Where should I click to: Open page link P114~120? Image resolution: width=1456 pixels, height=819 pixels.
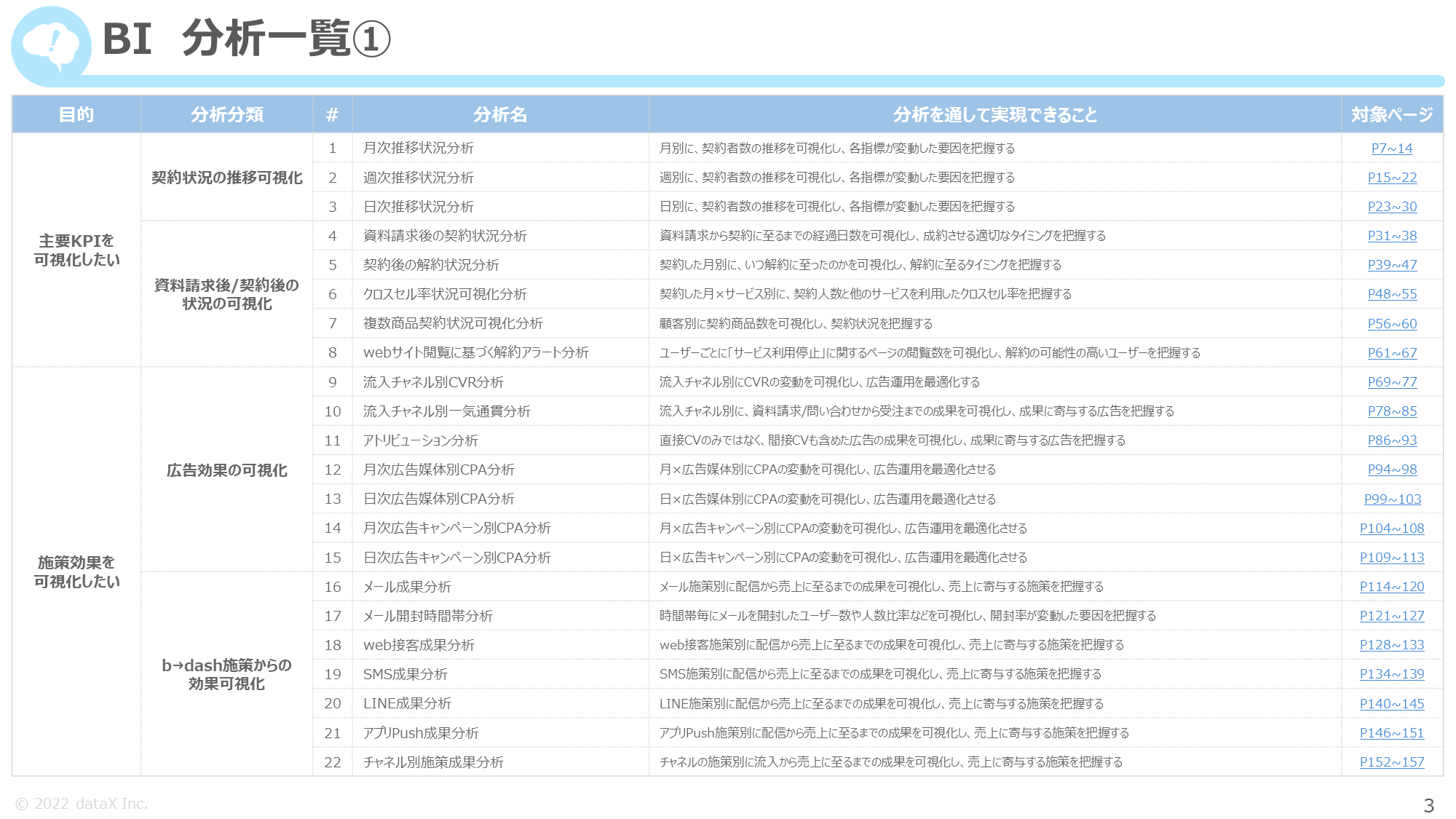point(1392,587)
